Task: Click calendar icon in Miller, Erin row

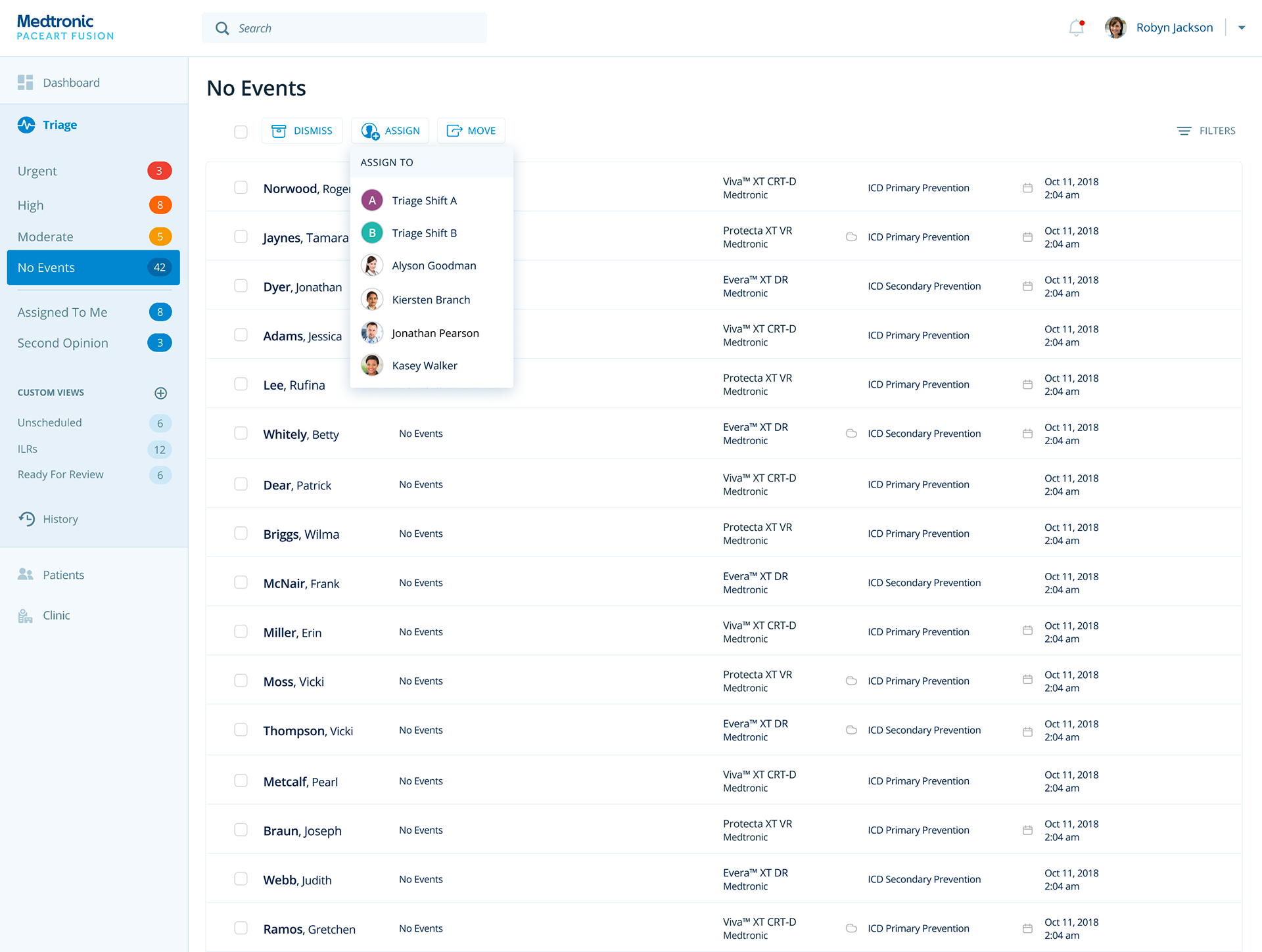Action: (1027, 631)
